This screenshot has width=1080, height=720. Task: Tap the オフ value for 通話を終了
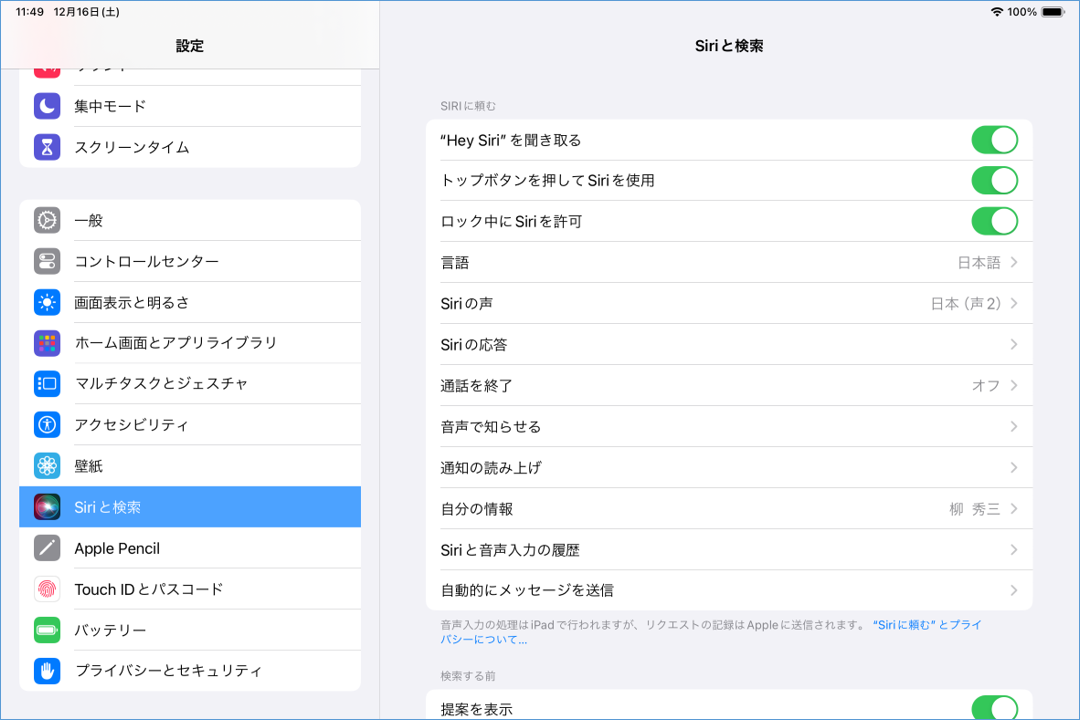pos(986,385)
